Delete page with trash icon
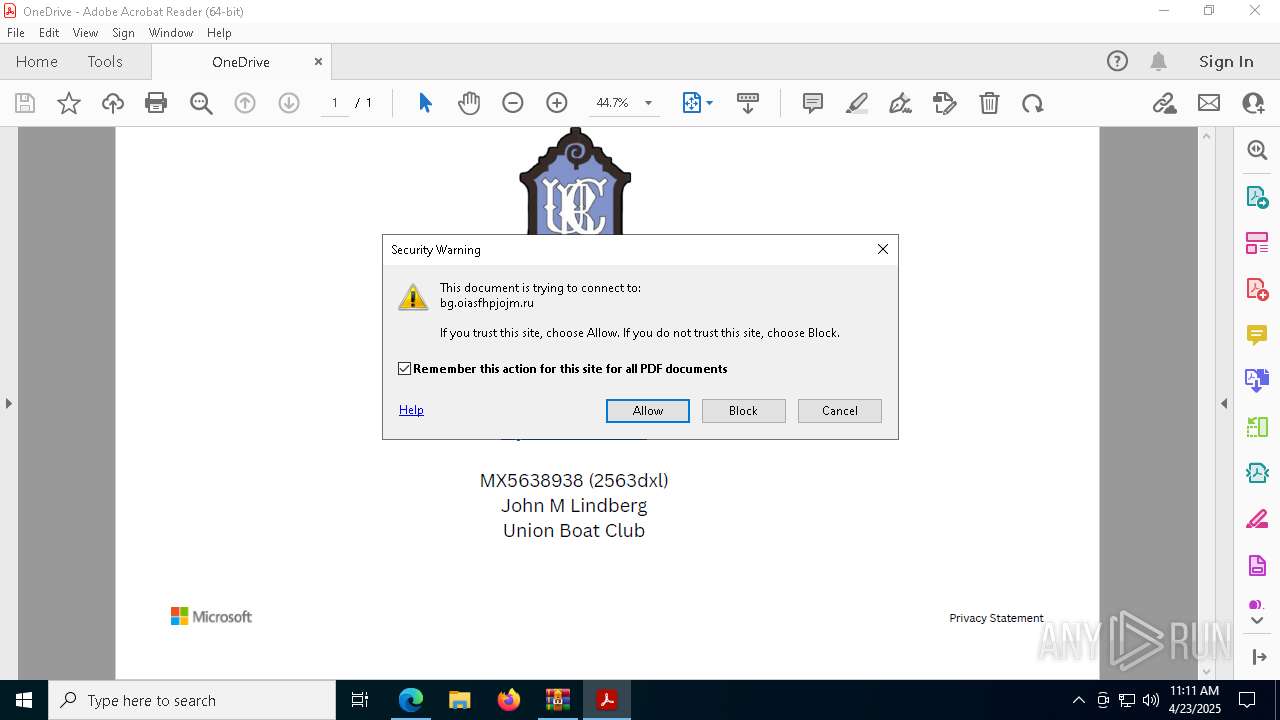The width and height of the screenshot is (1280, 720). [989, 103]
